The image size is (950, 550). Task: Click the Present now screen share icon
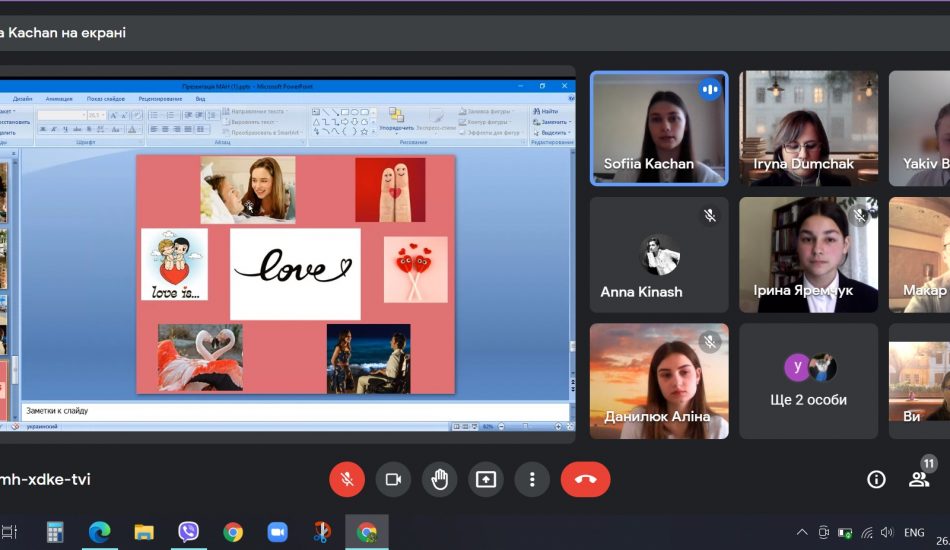[485, 480]
